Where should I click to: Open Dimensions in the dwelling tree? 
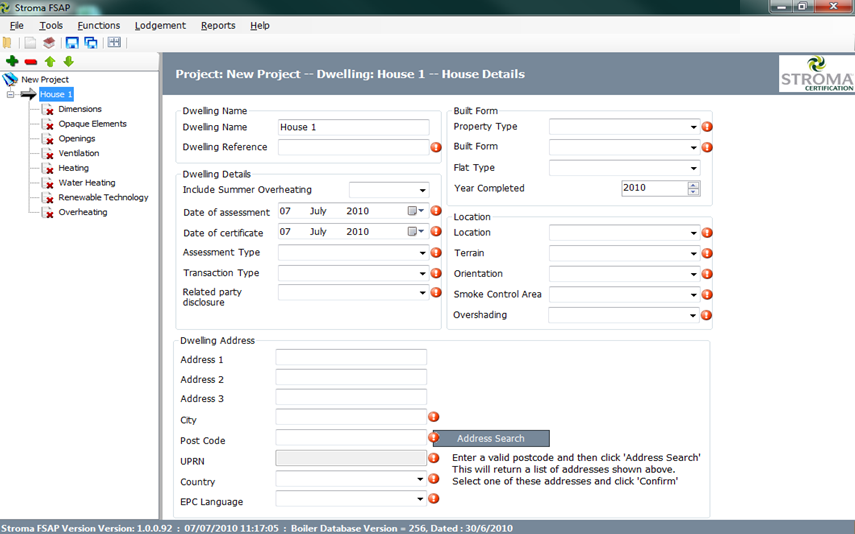click(80, 109)
